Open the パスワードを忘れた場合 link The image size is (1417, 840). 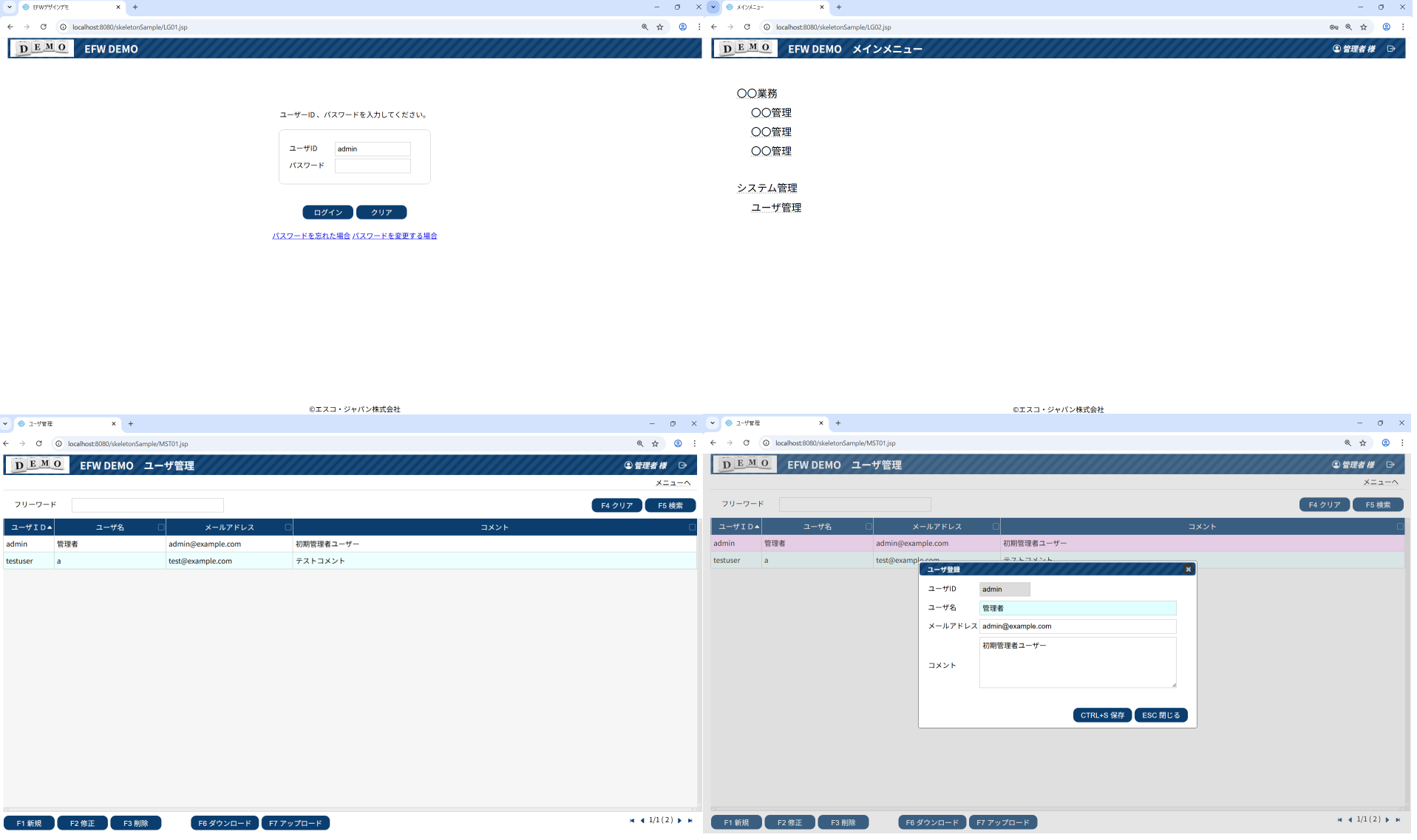tap(311, 236)
